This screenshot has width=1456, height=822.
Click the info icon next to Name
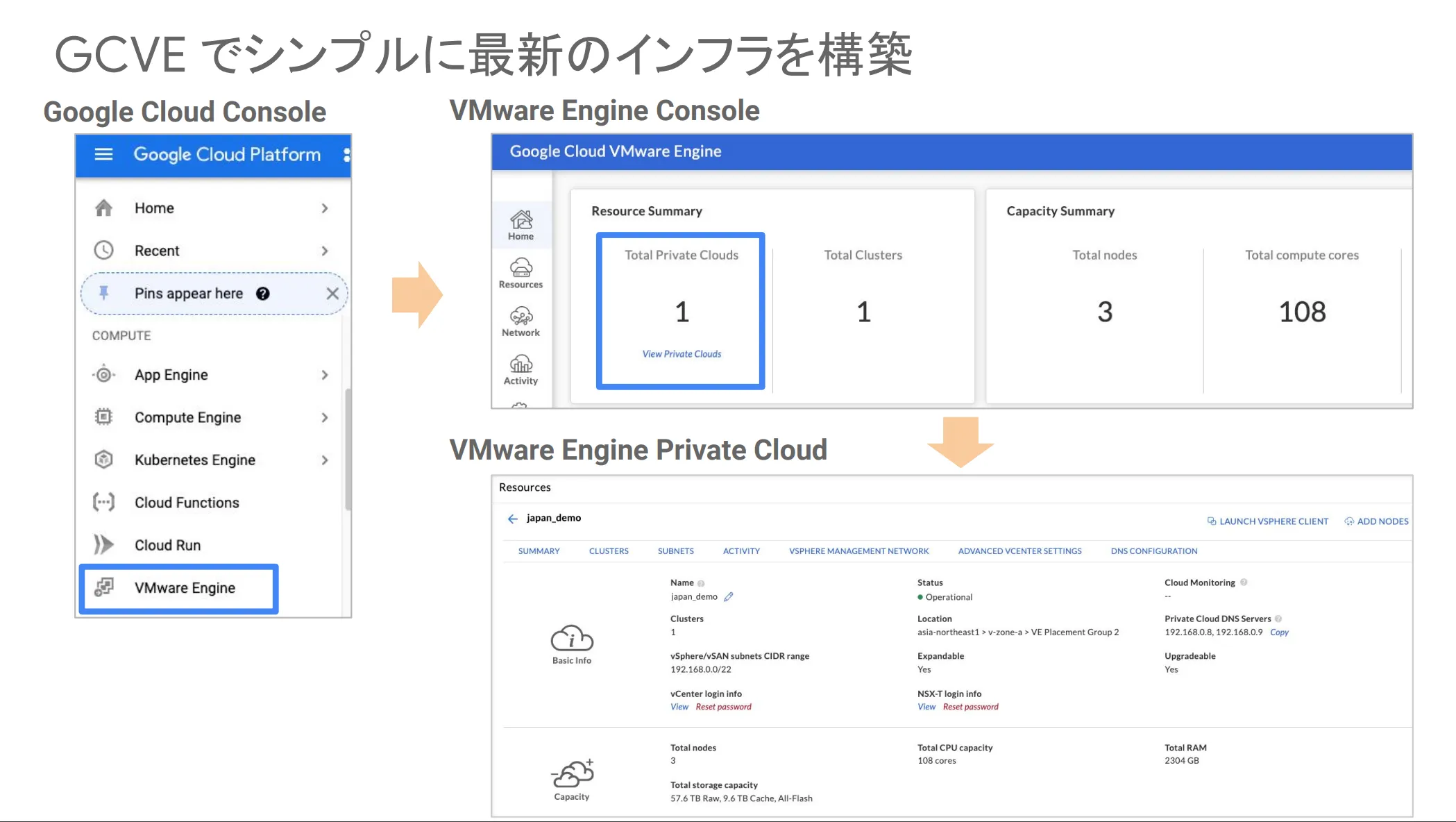coord(701,583)
